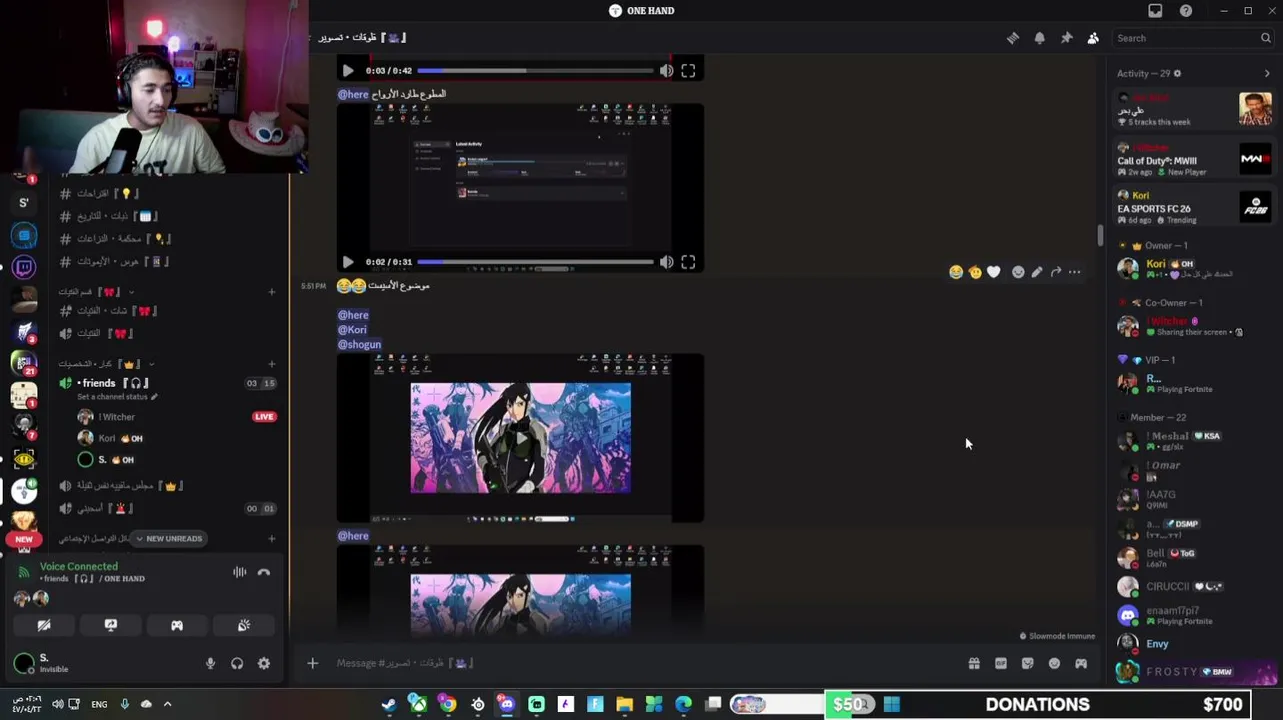Open Steam from the taskbar
The width and height of the screenshot is (1283, 720).
pos(389,705)
